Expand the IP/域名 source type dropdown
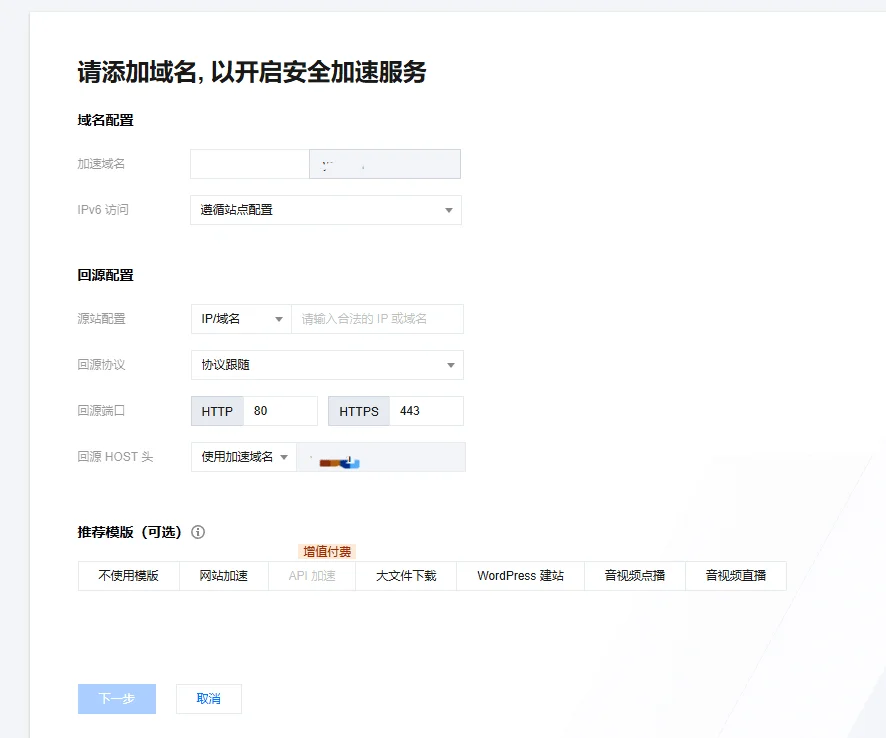Screen dimensions: 886x738 (x=241, y=319)
